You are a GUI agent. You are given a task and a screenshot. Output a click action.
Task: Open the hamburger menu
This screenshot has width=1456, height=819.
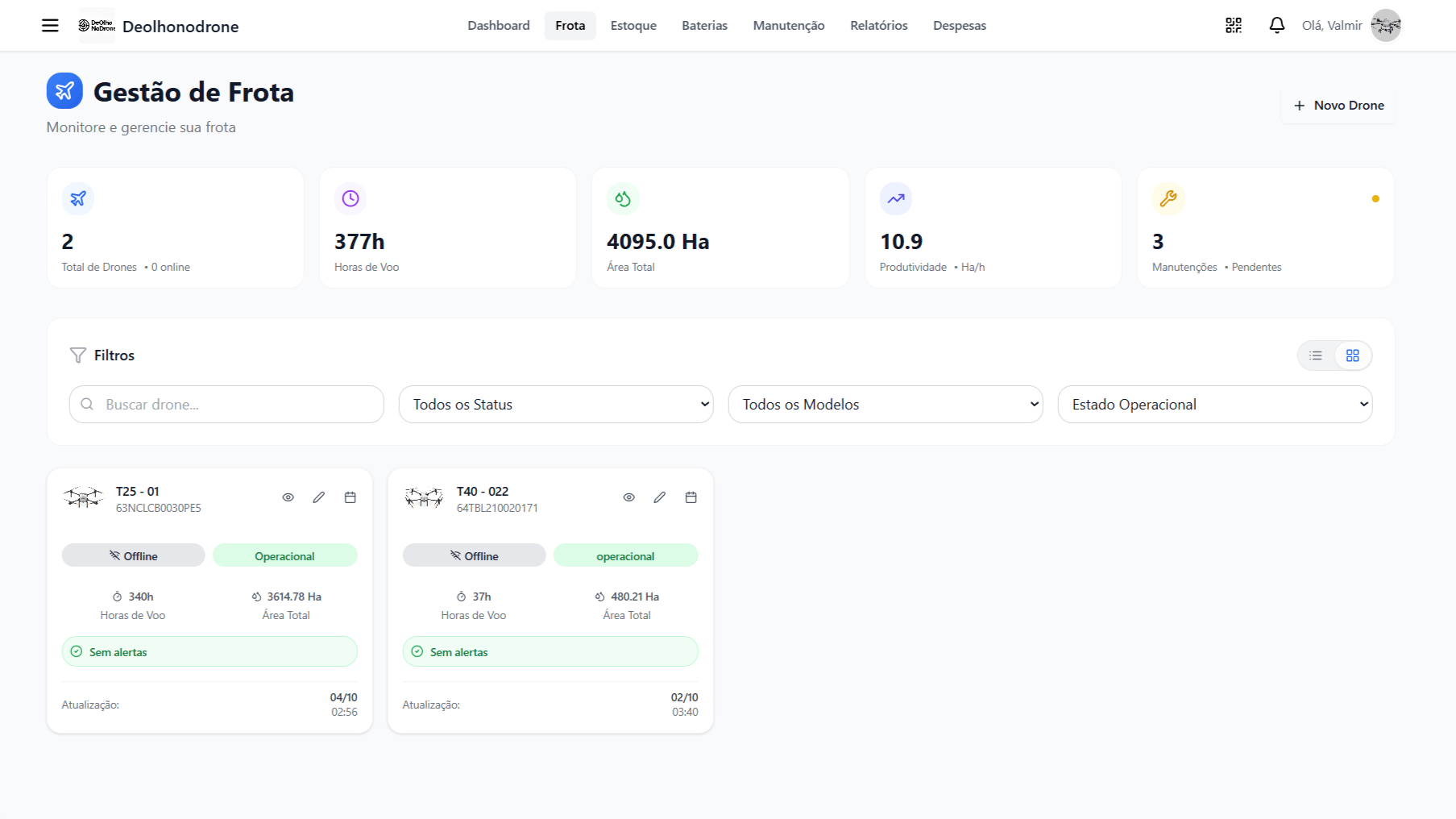pyautogui.click(x=50, y=26)
